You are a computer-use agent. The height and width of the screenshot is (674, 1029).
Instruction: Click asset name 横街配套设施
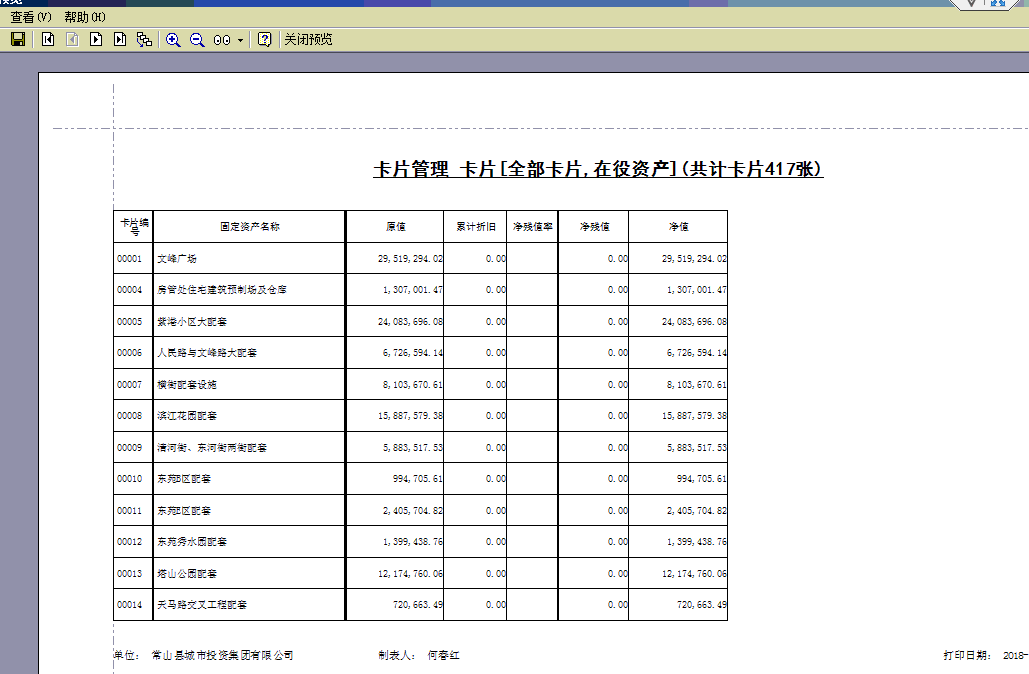(186, 385)
